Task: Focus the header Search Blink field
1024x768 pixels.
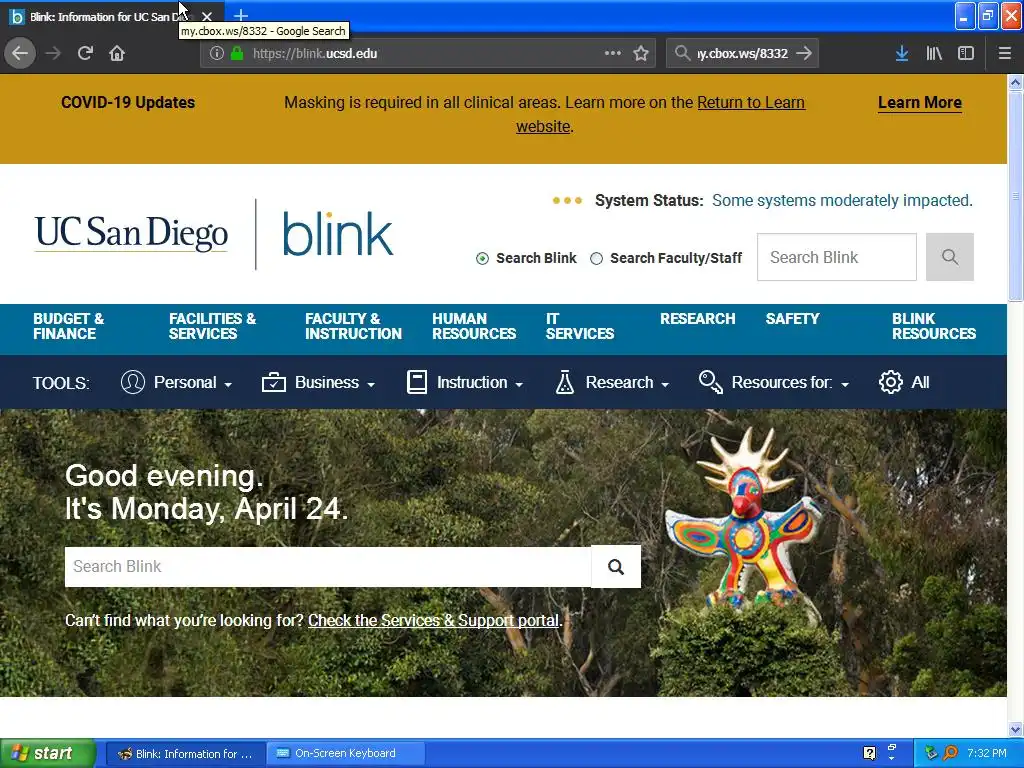Action: tap(837, 257)
